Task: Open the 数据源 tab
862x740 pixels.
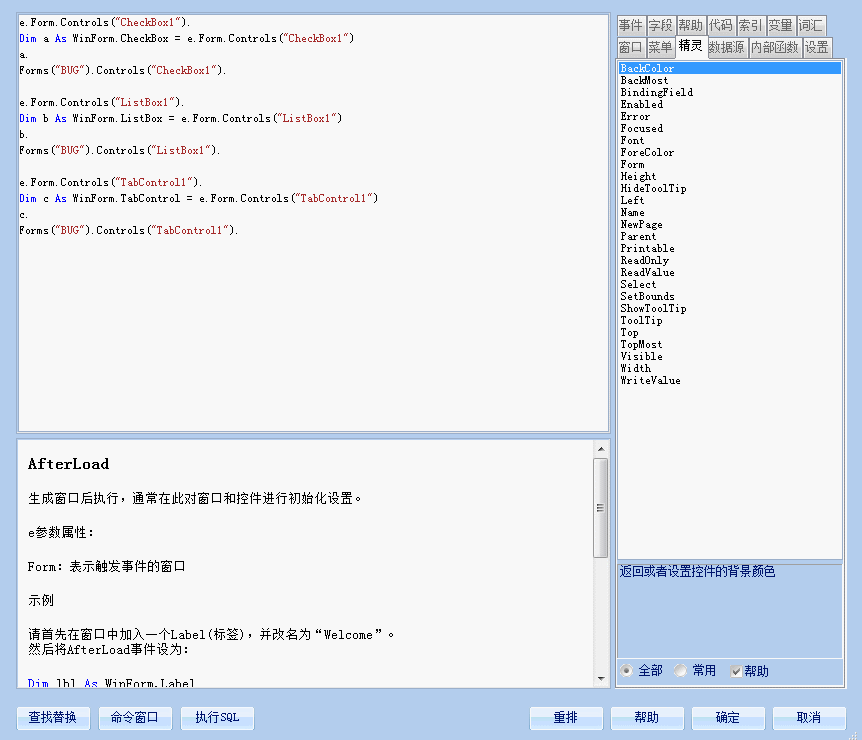Action: (726, 47)
